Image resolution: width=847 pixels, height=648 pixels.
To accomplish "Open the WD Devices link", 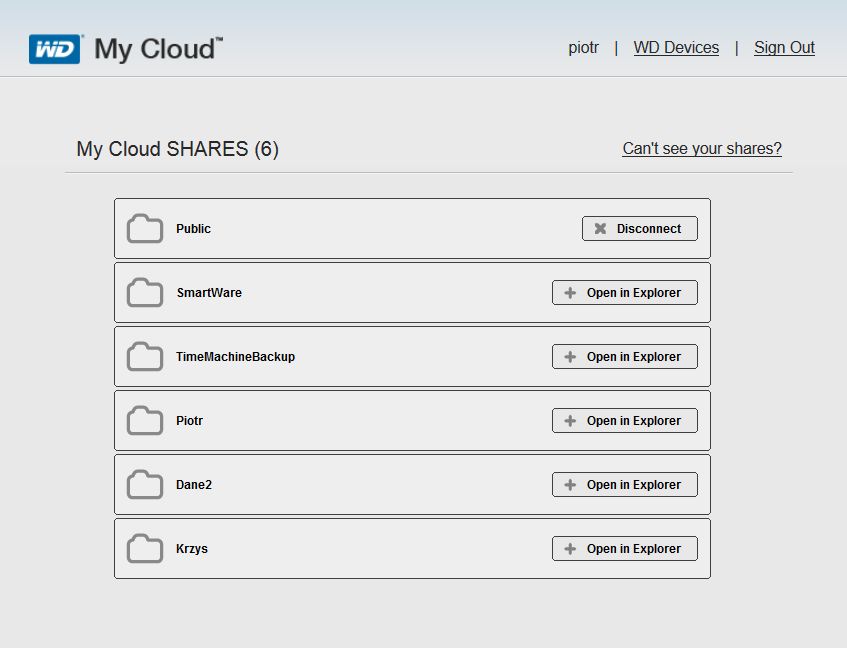I will tap(676, 48).
